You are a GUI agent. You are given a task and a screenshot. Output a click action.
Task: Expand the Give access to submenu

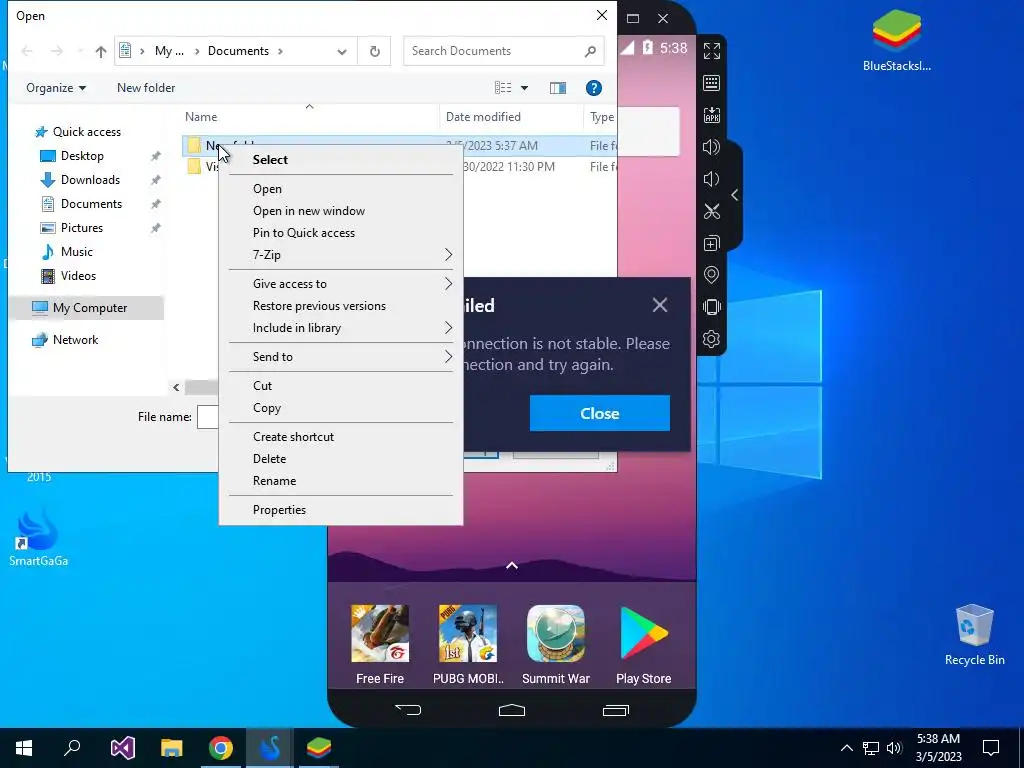[341, 284]
